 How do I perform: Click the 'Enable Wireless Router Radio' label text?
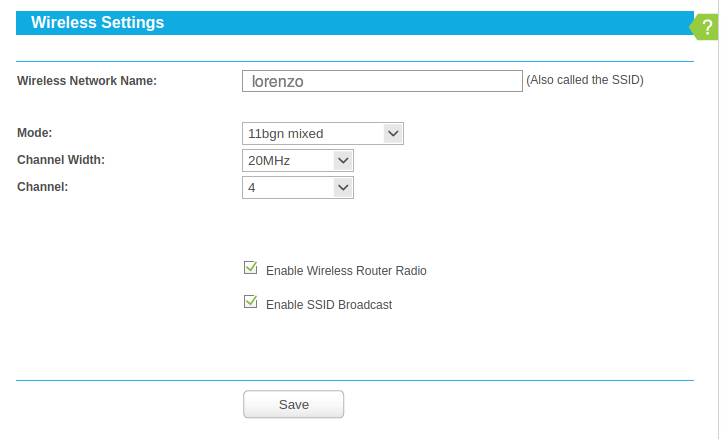pos(346,271)
